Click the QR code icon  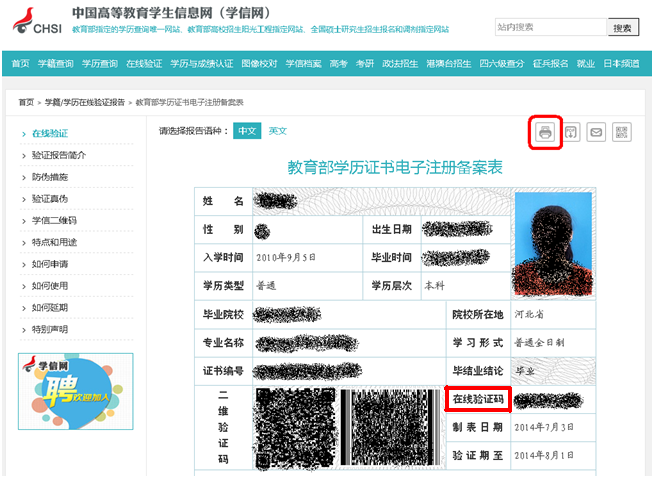click(x=622, y=132)
